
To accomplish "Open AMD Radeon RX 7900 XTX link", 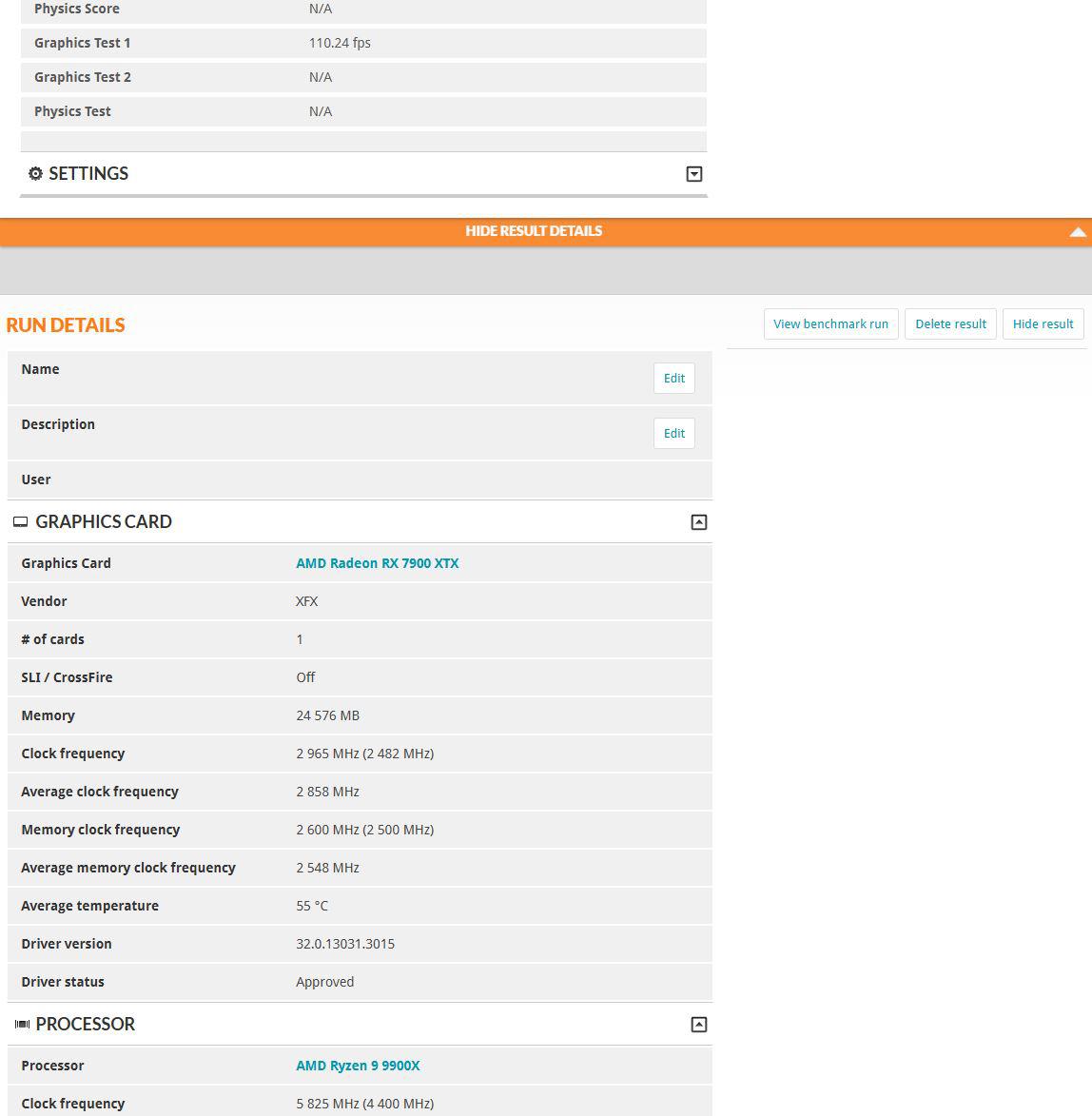I will coord(377,563).
